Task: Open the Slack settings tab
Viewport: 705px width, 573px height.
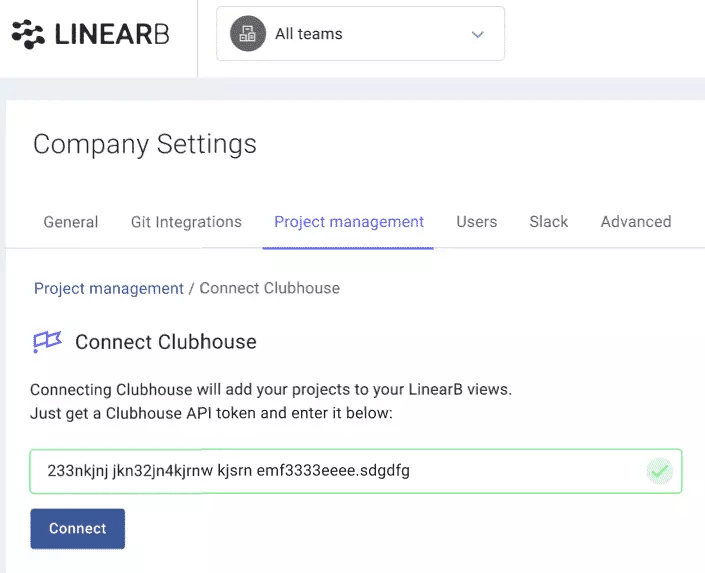Action: pos(549,222)
